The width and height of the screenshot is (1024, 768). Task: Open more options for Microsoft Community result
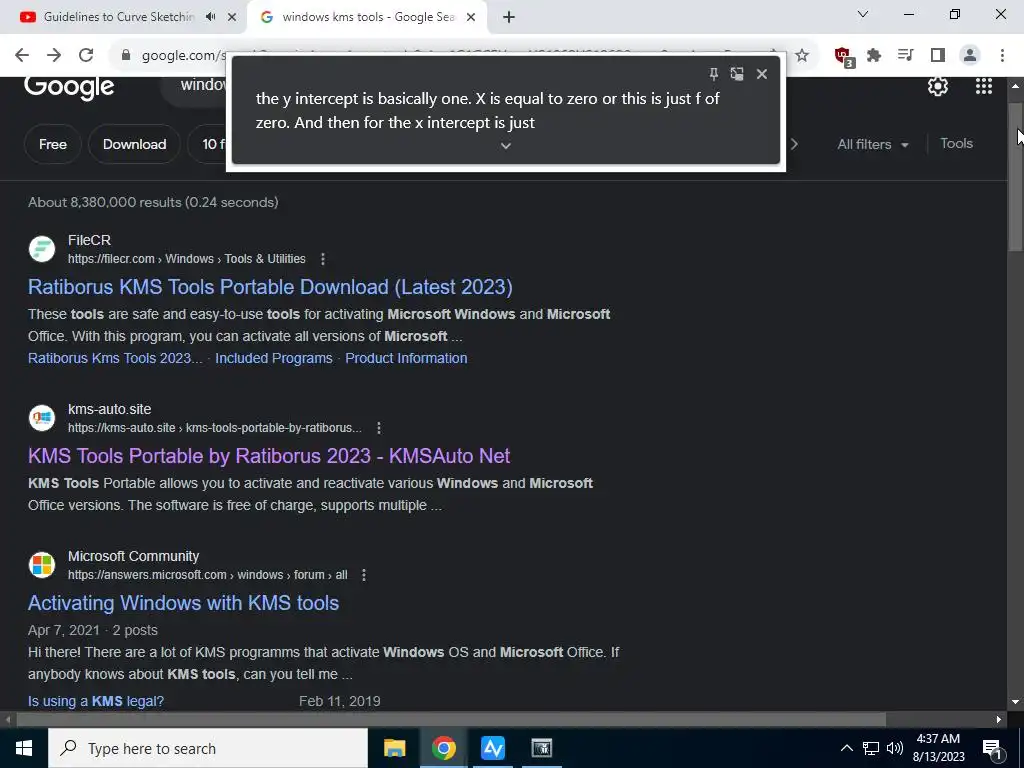pos(364,575)
